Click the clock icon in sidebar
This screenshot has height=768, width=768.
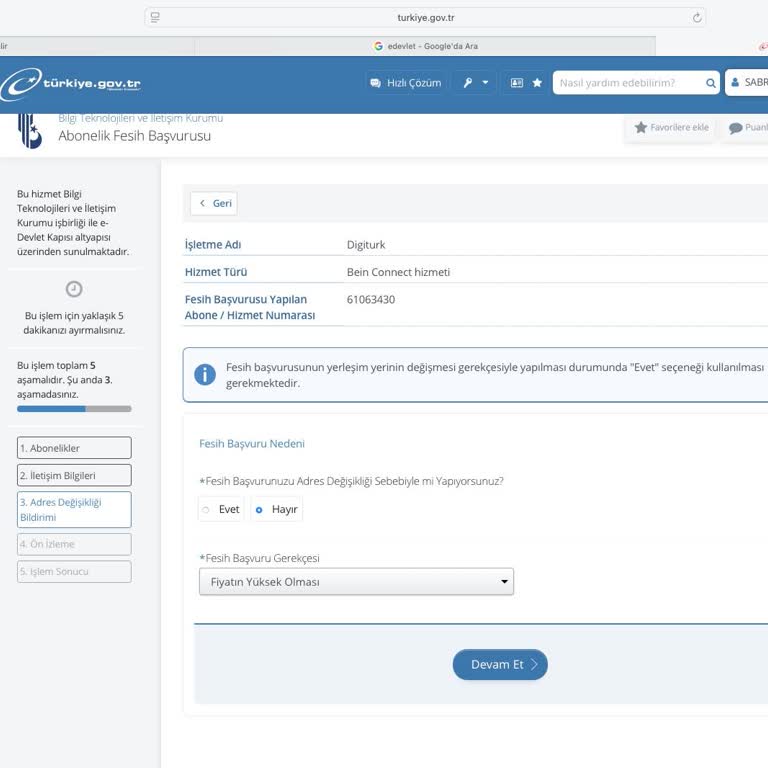(74, 289)
